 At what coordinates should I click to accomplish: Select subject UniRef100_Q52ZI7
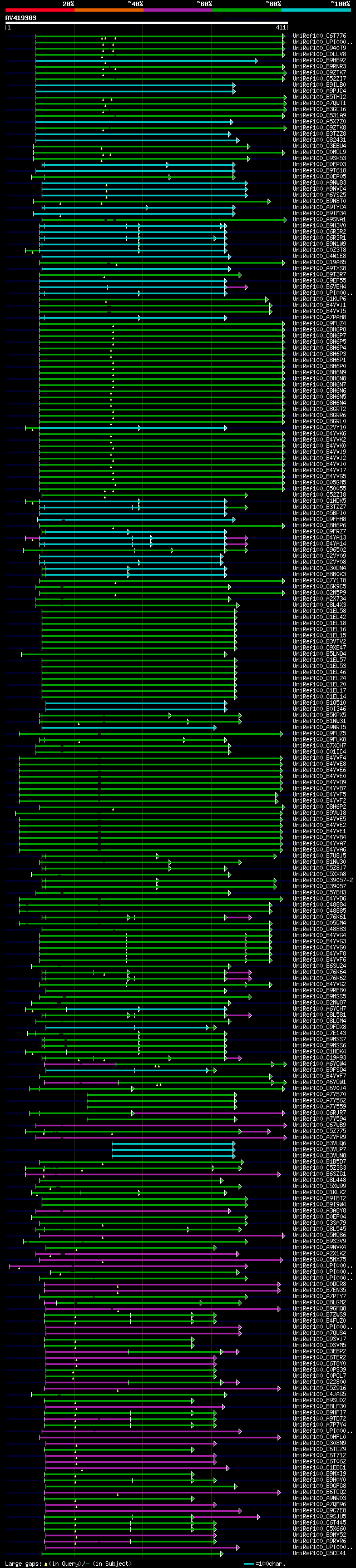[x=319, y=79]
